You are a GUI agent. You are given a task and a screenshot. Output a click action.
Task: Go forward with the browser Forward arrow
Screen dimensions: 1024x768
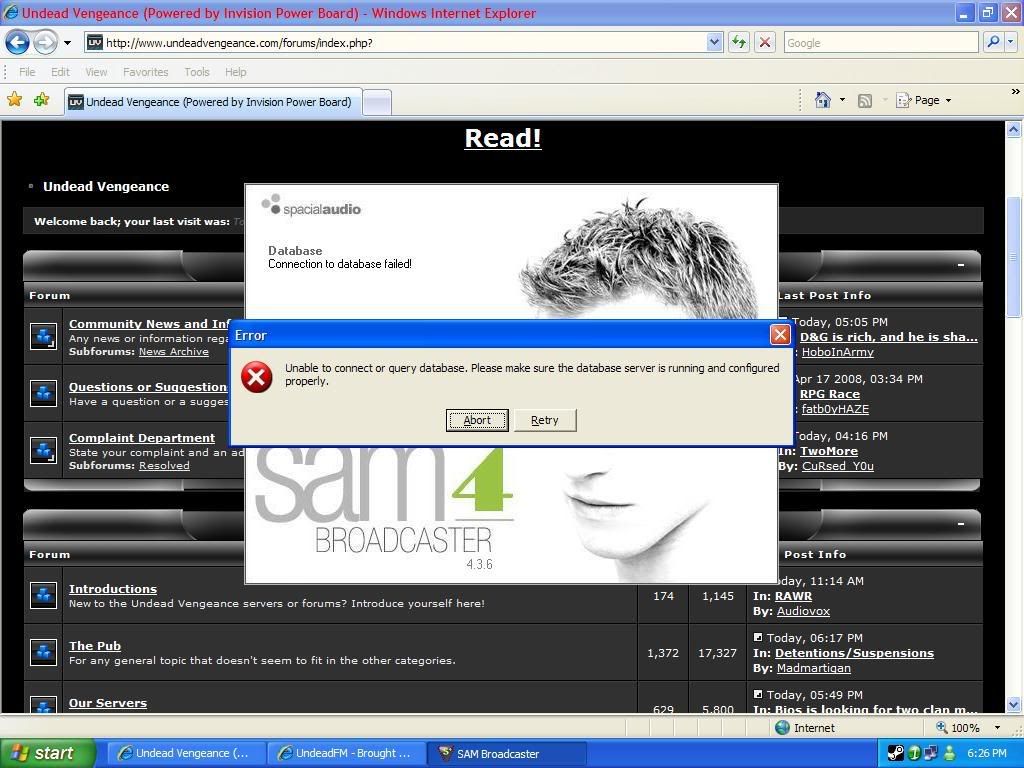click(46, 43)
